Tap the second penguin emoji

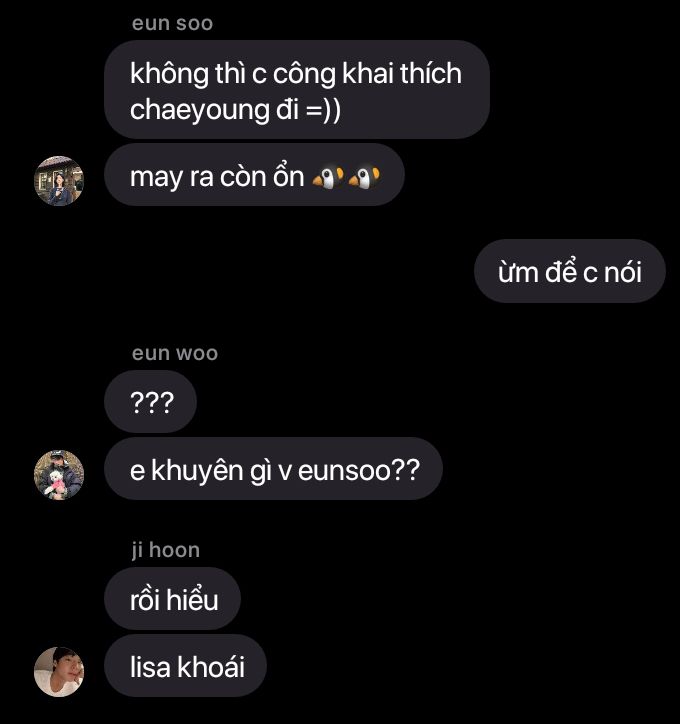point(364,177)
